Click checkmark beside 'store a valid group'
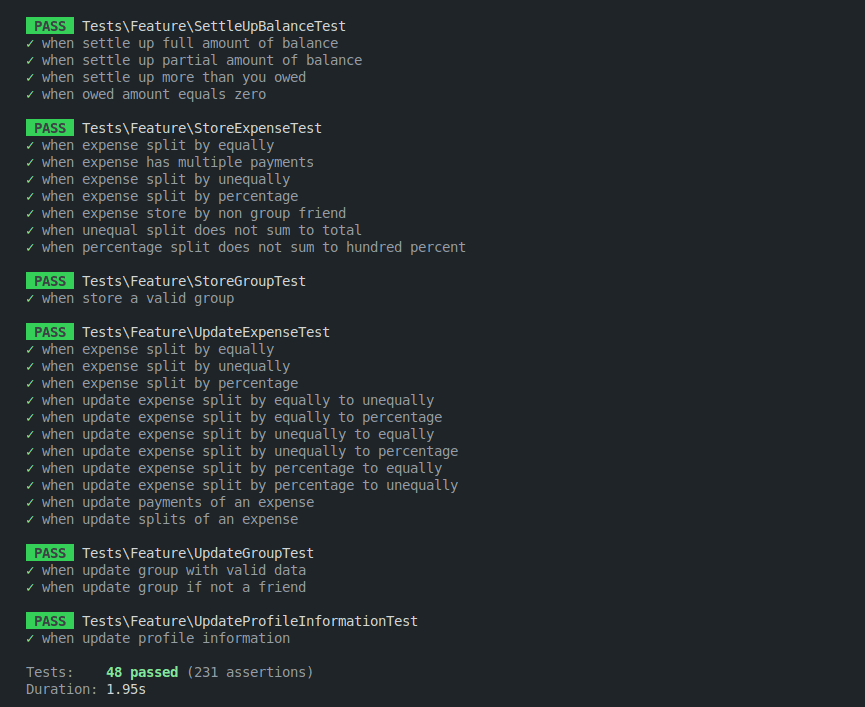865x707 pixels. point(30,298)
